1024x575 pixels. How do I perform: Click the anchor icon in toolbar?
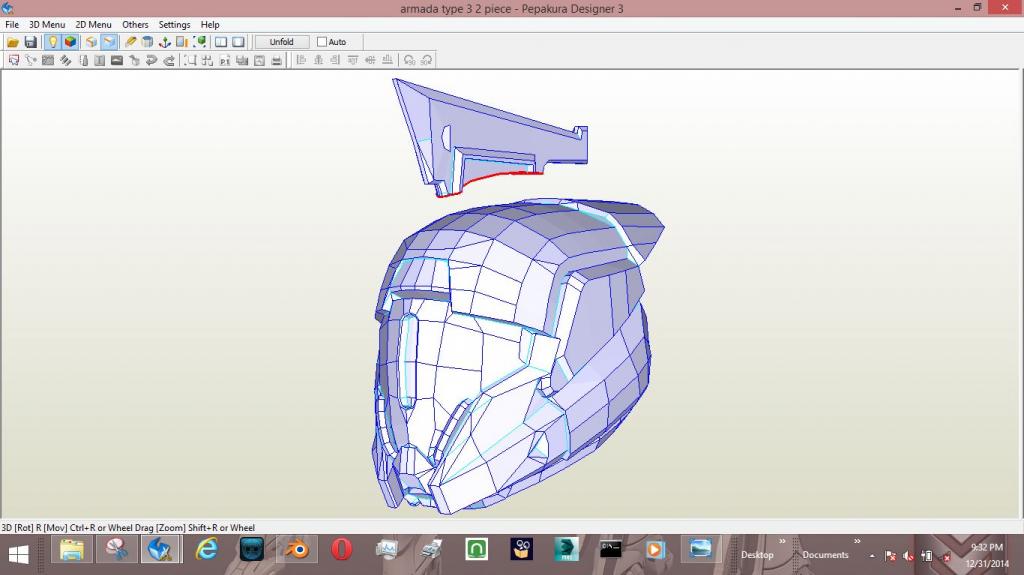point(165,42)
